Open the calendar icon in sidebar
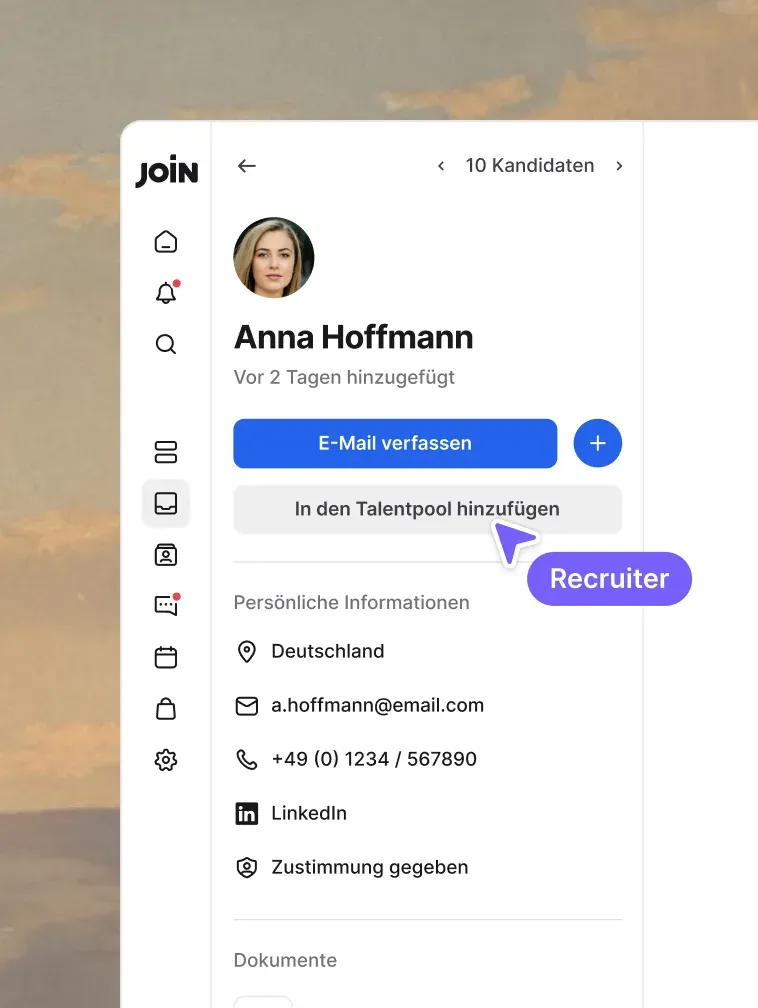Screen dimensions: 758x1008 pyautogui.click(x=166, y=658)
